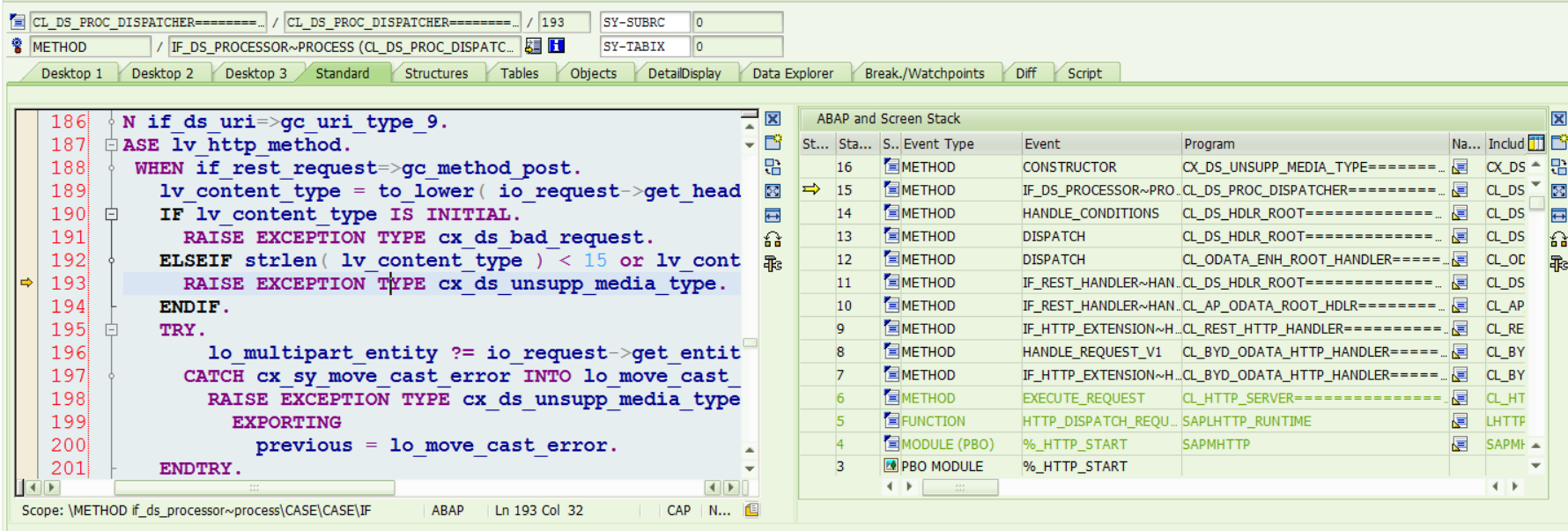This screenshot has width=1568, height=531.
Task: Open the Data Explorer tab
Action: click(793, 73)
